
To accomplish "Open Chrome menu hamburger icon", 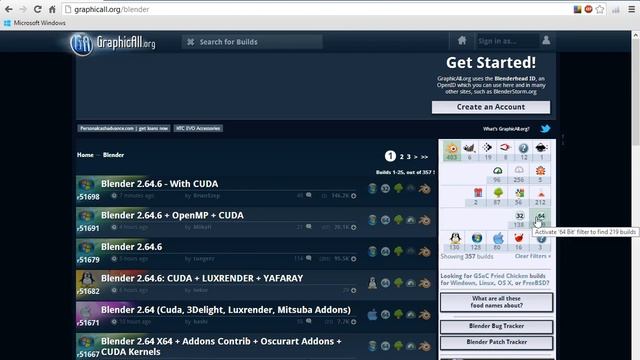I will coord(631,9).
